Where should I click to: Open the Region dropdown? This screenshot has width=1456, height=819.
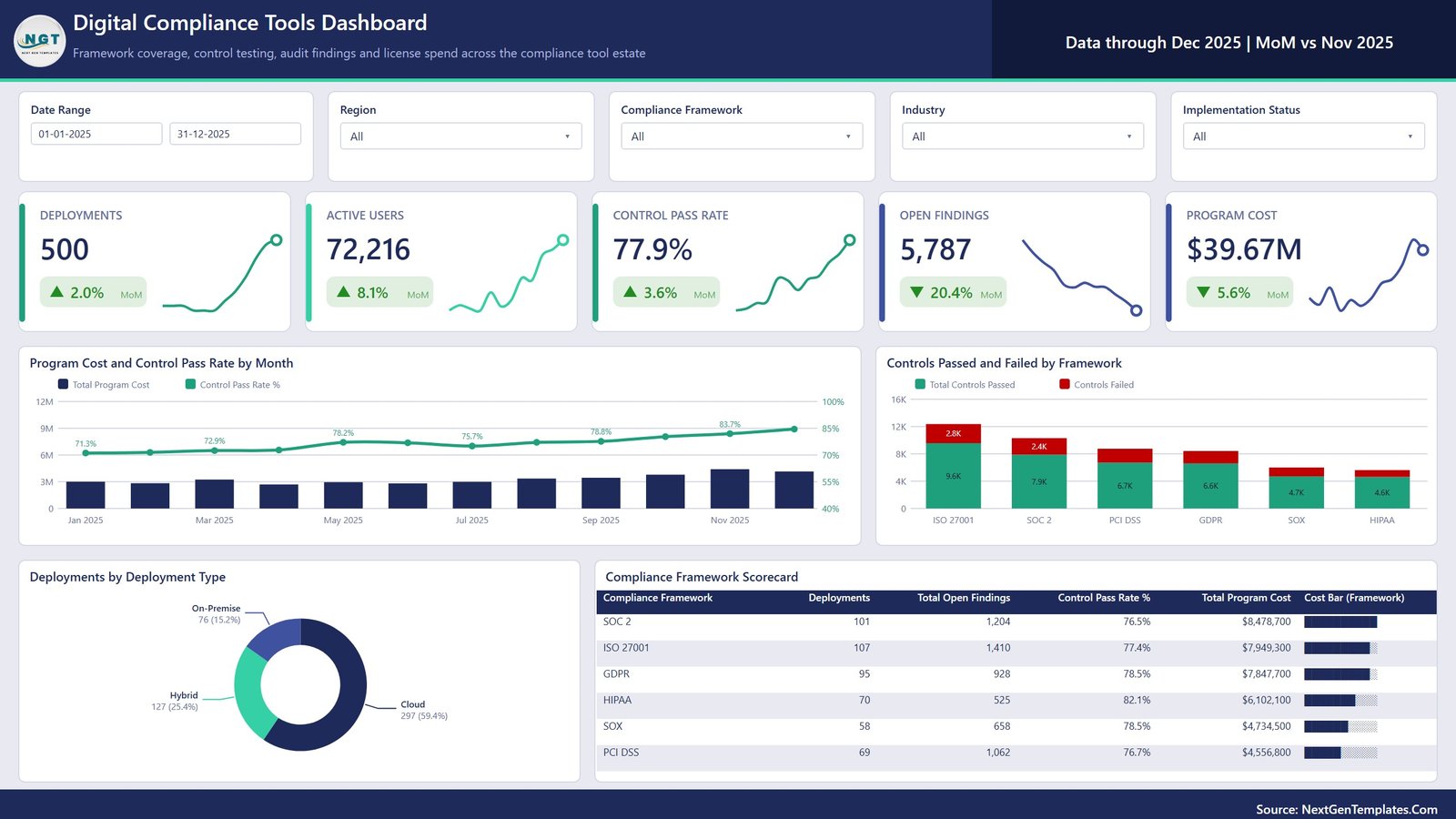(461, 136)
